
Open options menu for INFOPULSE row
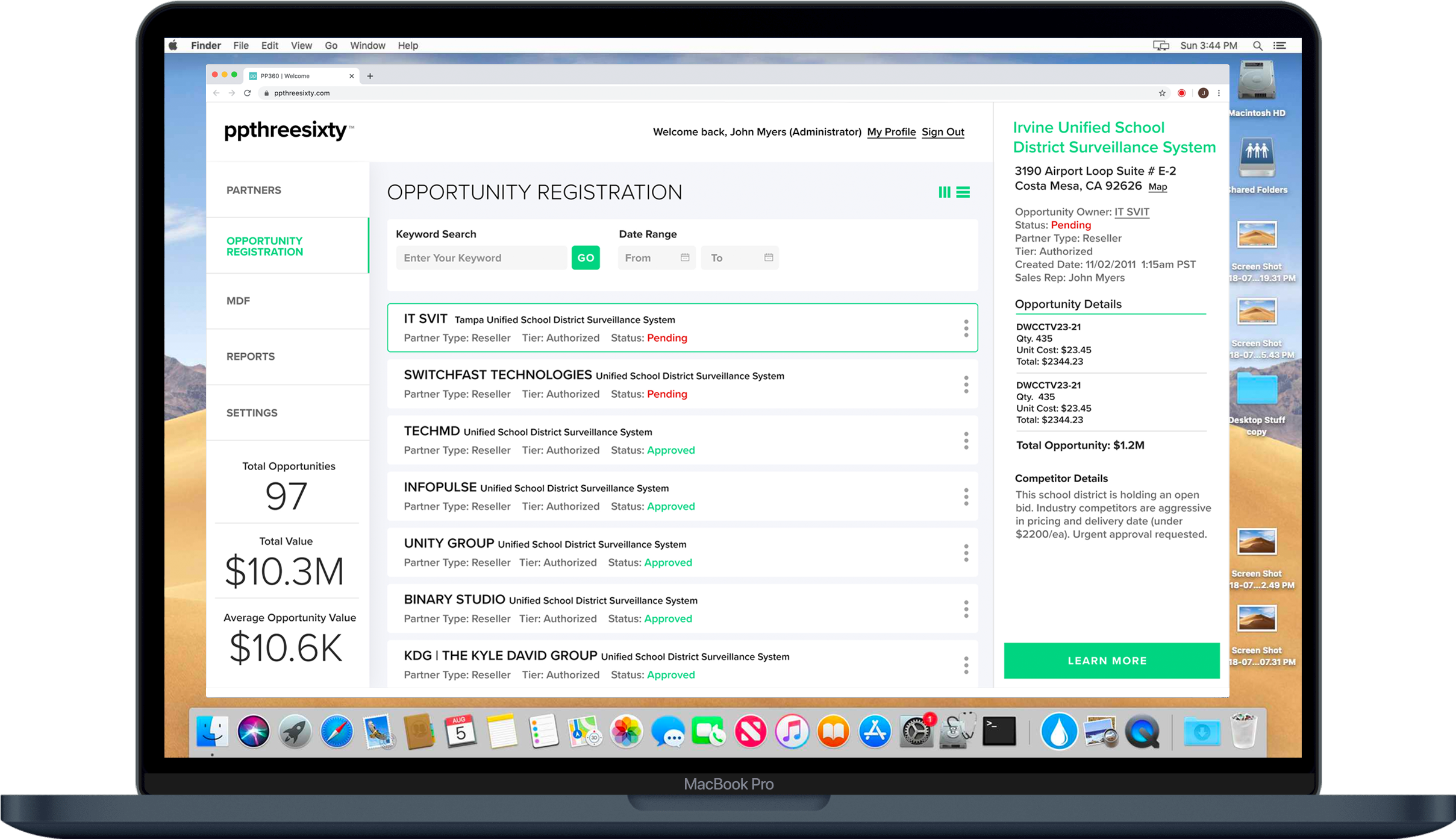point(966,496)
